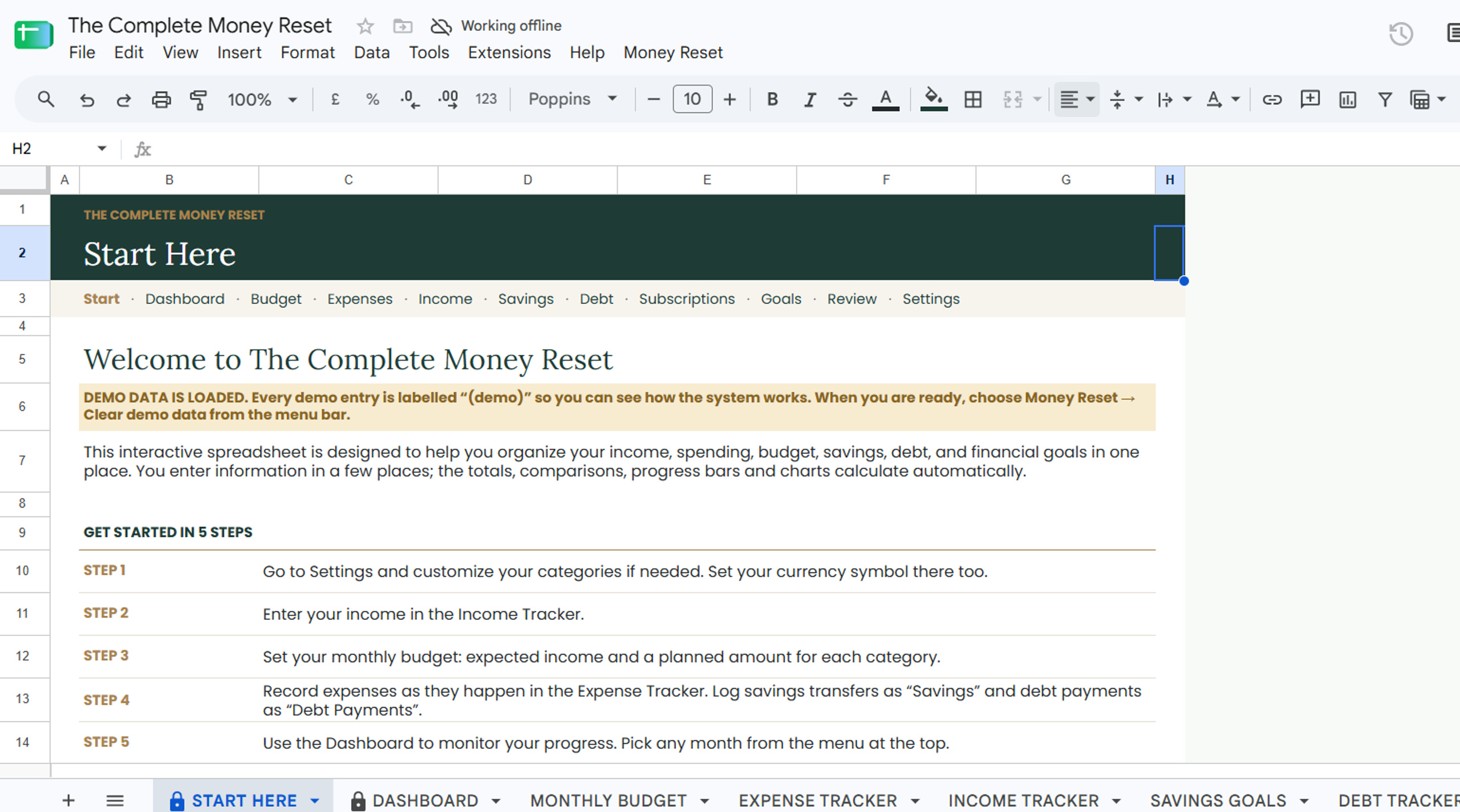Open the name box dropdown arrow

102,149
